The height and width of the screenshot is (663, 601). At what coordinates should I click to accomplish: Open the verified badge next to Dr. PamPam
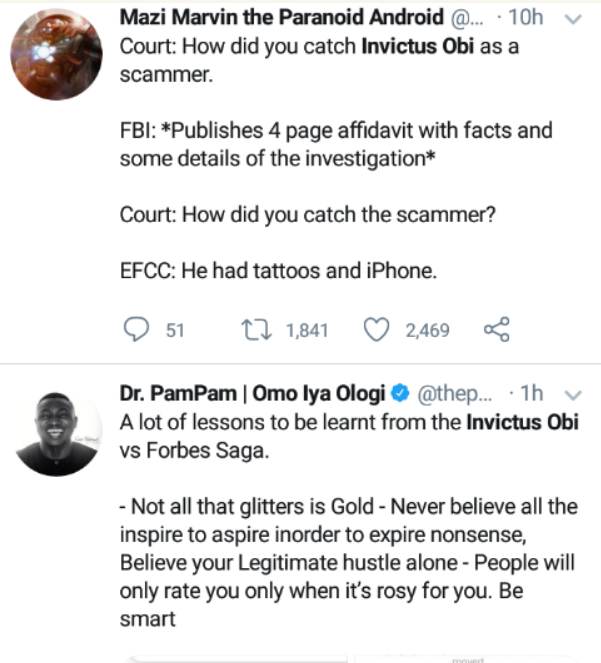pyautogui.click(x=400, y=393)
